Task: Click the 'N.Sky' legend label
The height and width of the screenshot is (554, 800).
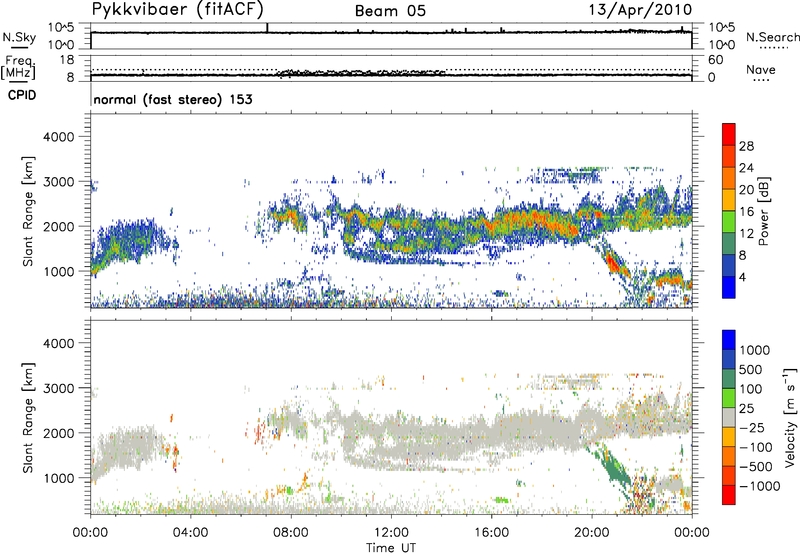Action: click(19, 37)
